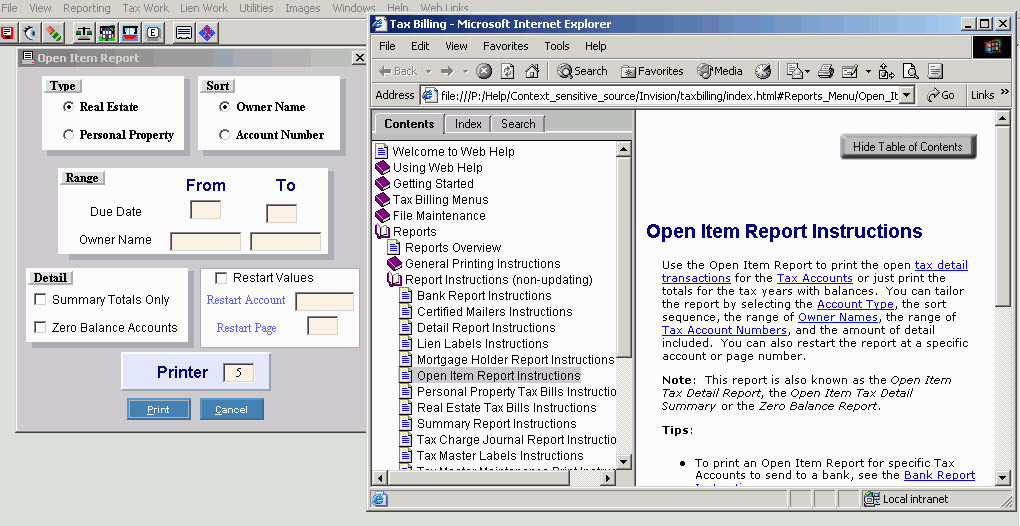Image resolution: width=1020 pixels, height=526 pixels.
Task: Click the Due Date From field
Action: point(205,210)
